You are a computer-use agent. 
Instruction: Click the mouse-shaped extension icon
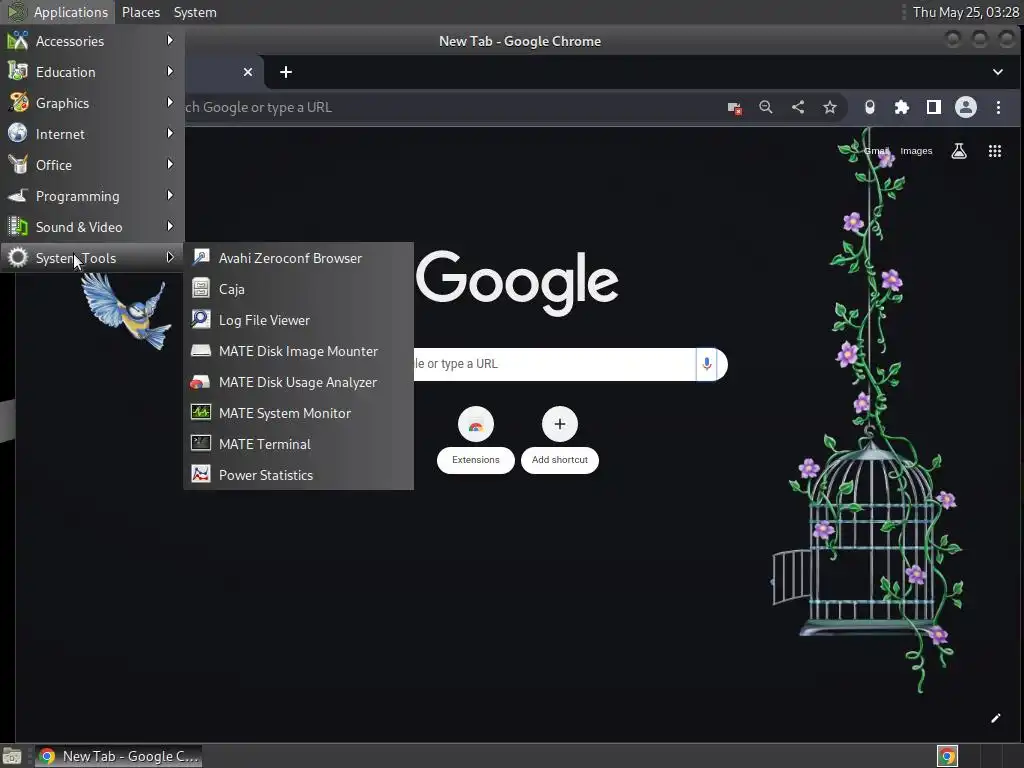tap(869, 107)
